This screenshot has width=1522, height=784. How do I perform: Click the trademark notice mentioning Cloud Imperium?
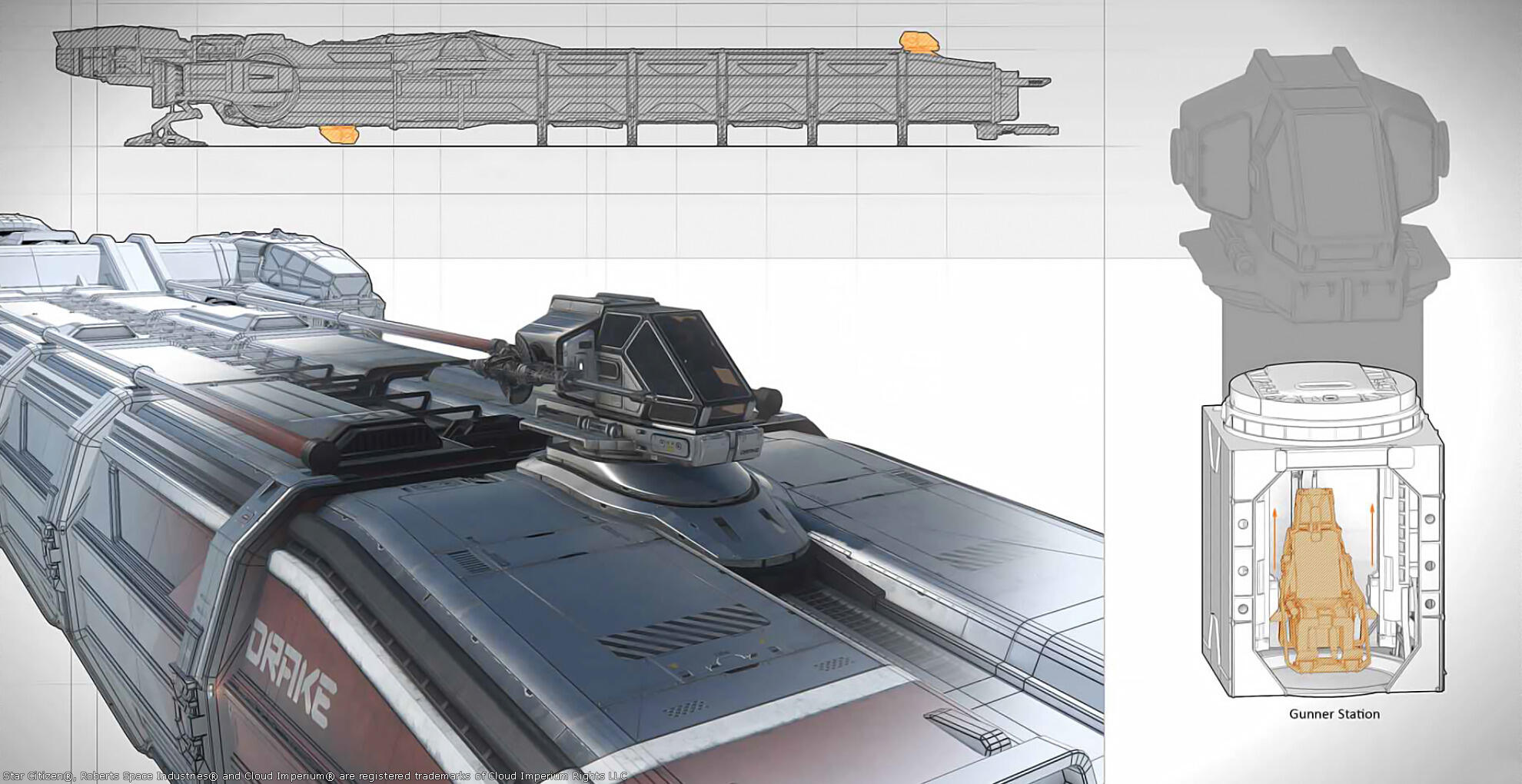click(x=314, y=776)
